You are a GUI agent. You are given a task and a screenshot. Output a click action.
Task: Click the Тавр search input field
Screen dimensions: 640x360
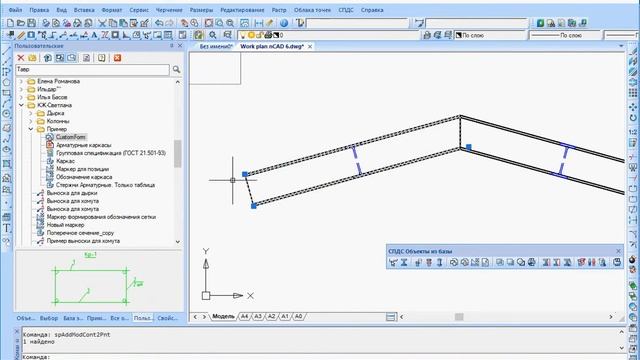92,69
